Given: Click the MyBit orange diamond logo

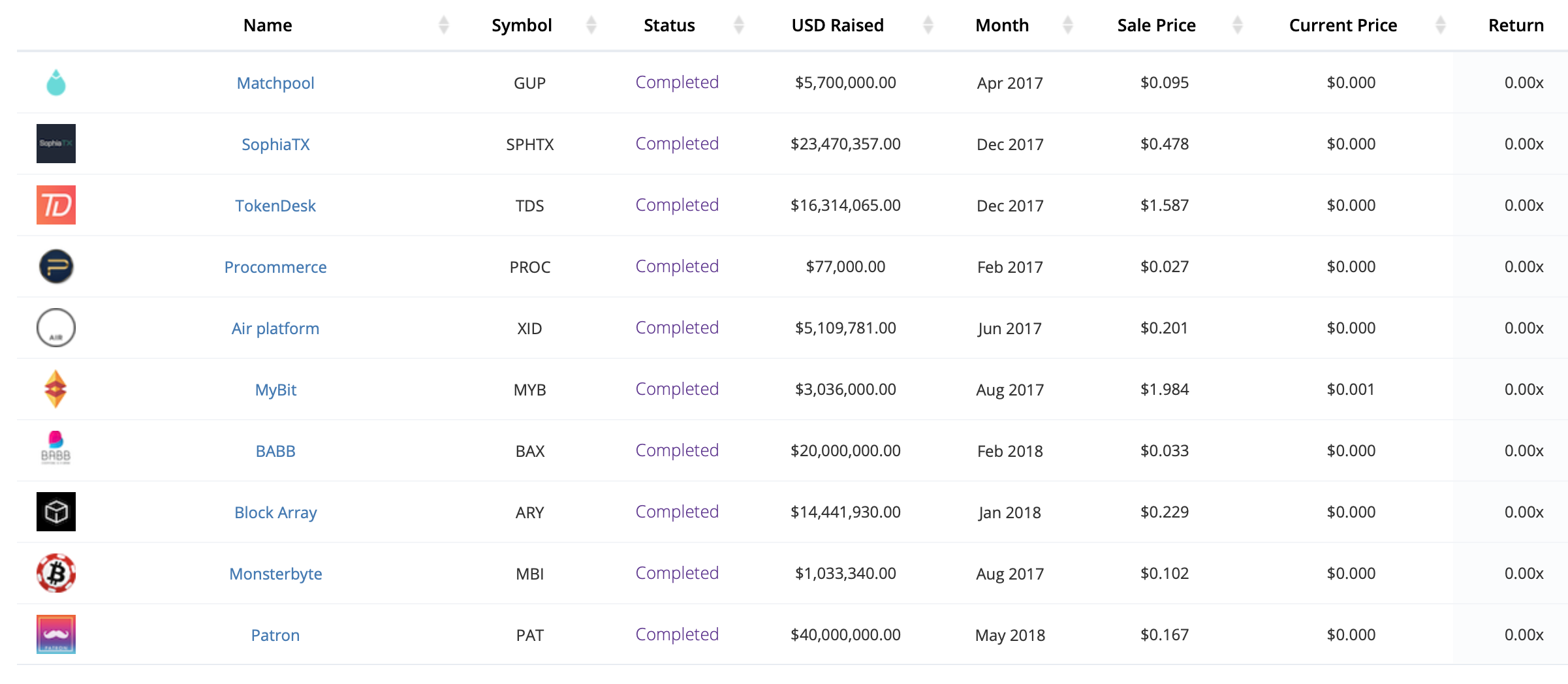Looking at the screenshot, I should [56, 389].
